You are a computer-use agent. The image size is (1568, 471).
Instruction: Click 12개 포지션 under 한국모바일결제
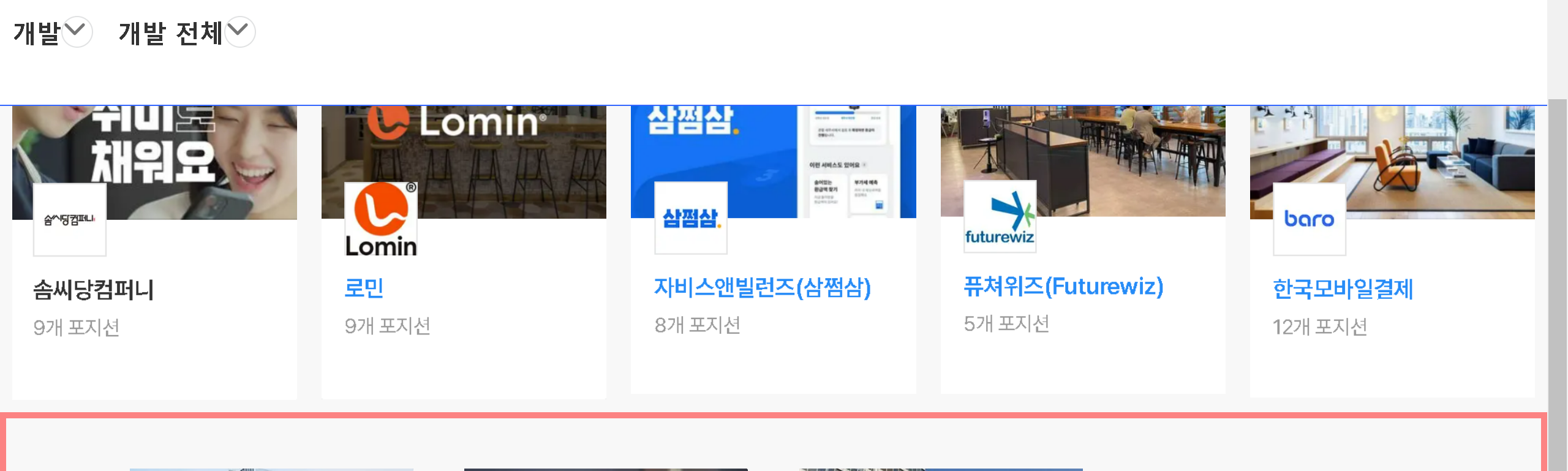1320,326
